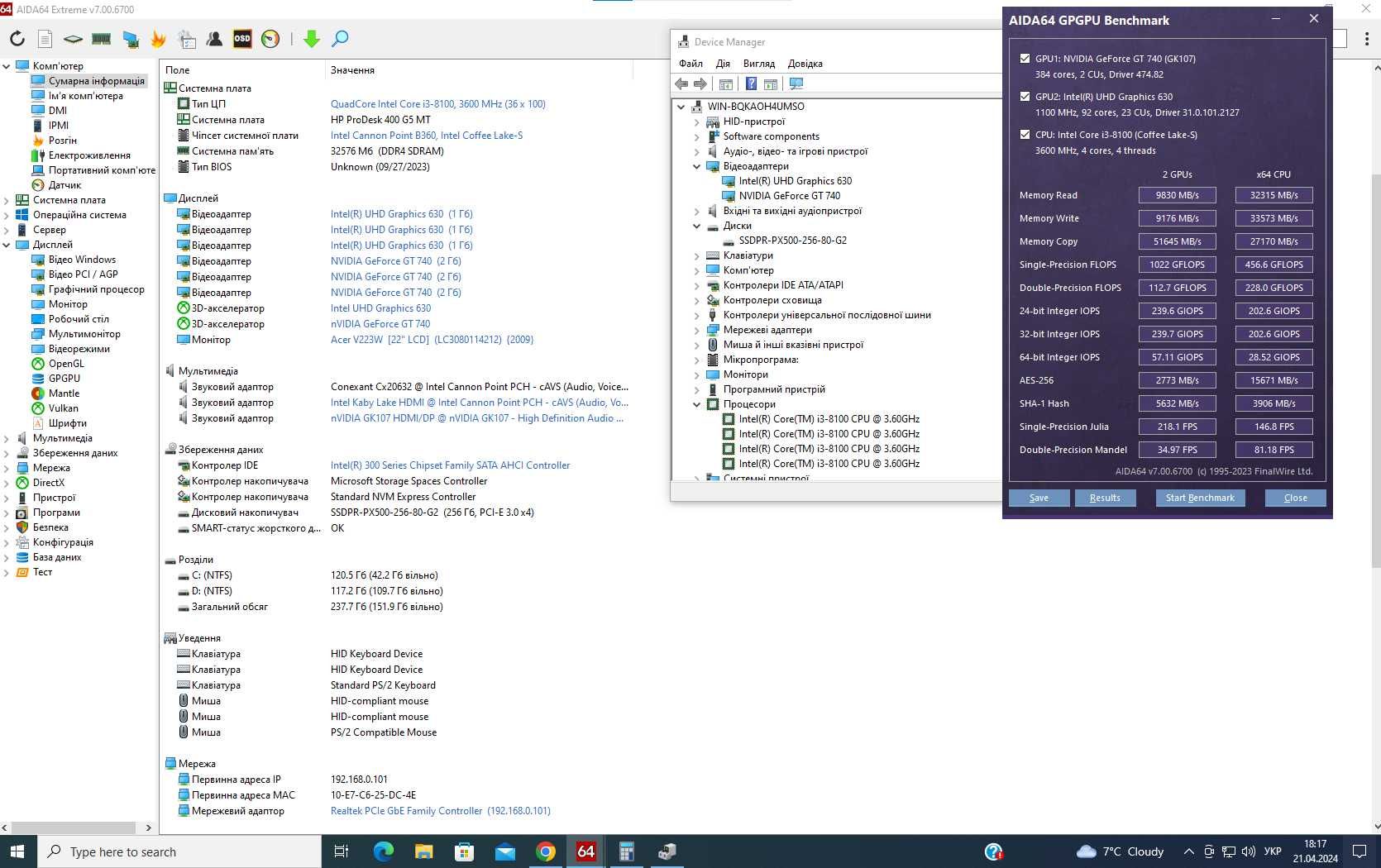Collapse Відеоадаптери in Device Manager
This screenshot has height=868, width=1381.
click(696, 166)
